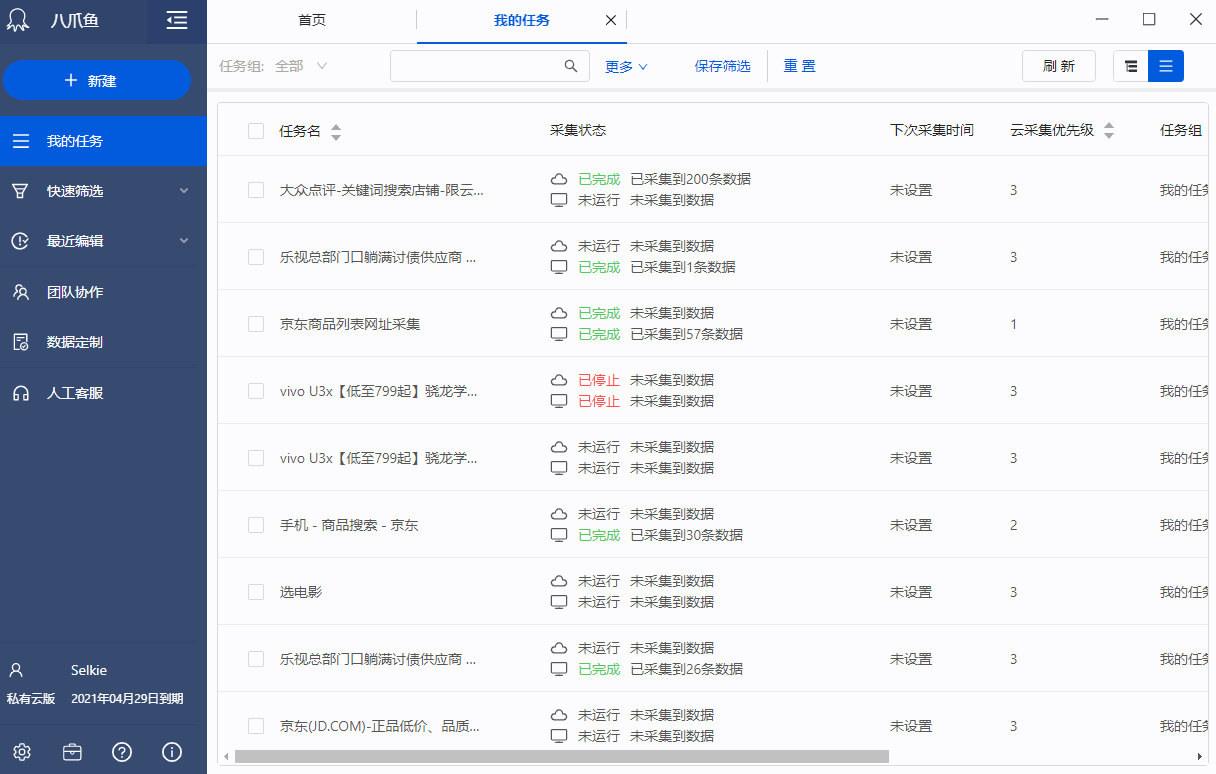The image size is (1216, 774).
Task: Open the toolbox briefcase icon
Action: pos(72,752)
